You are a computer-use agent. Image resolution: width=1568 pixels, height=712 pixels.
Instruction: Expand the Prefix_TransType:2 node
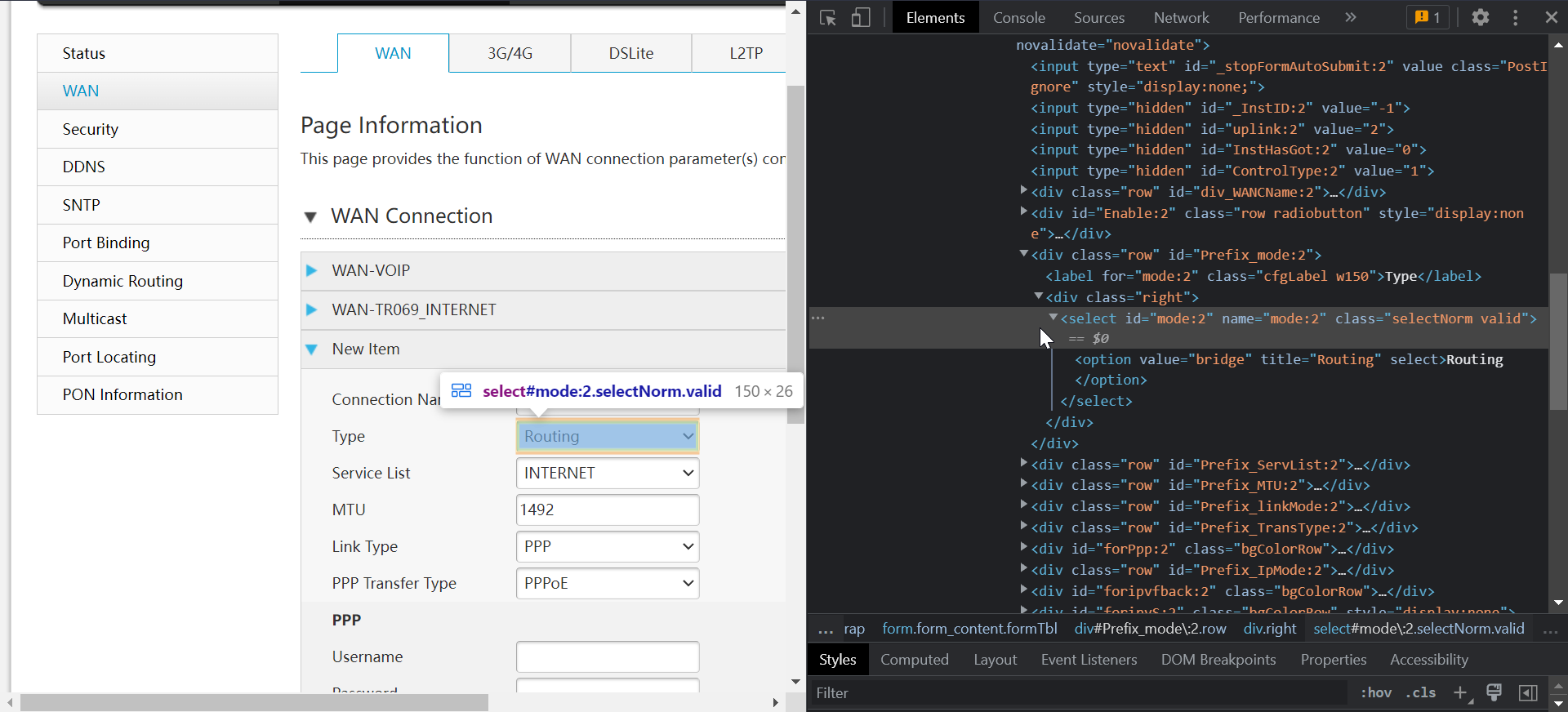(x=1023, y=526)
